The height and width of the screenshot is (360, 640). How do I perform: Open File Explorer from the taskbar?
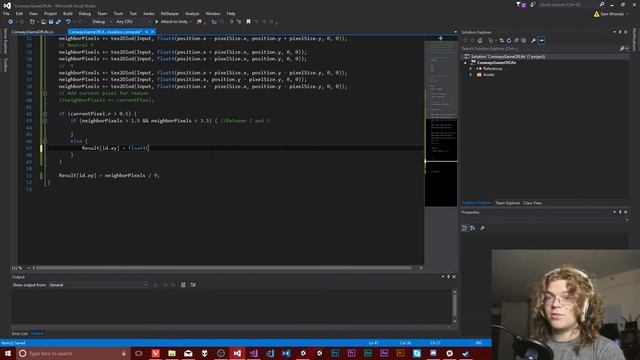[x=172, y=353]
